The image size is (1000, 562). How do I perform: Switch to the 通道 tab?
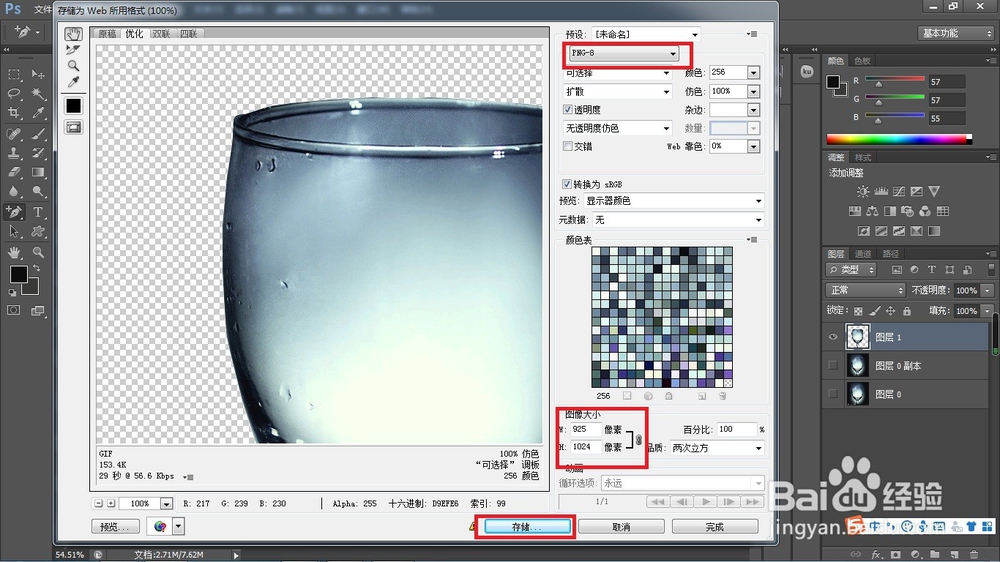(x=863, y=254)
